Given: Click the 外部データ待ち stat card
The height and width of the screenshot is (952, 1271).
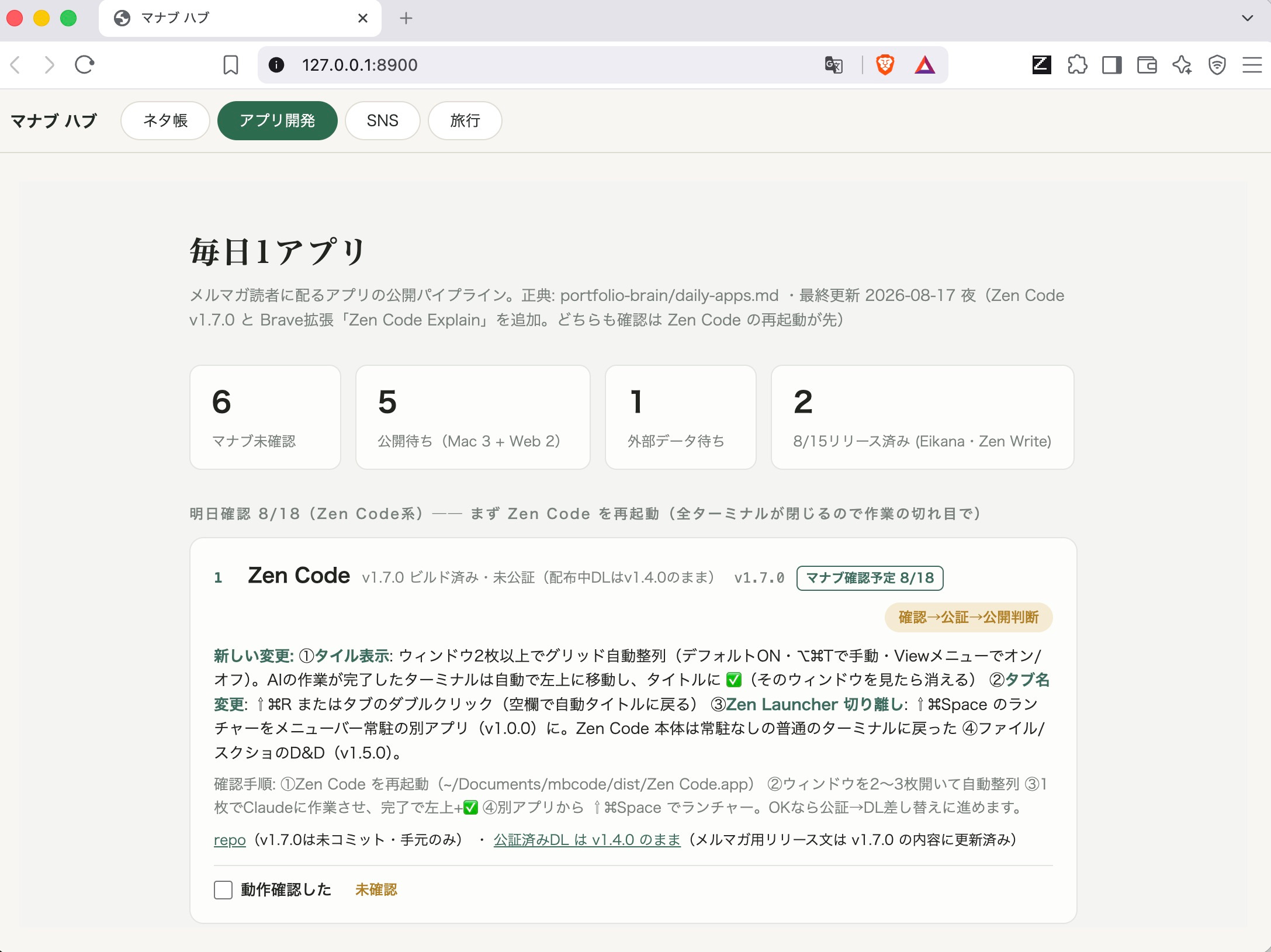Looking at the screenshot, I should pyautogui.click(x=681, y=417).
